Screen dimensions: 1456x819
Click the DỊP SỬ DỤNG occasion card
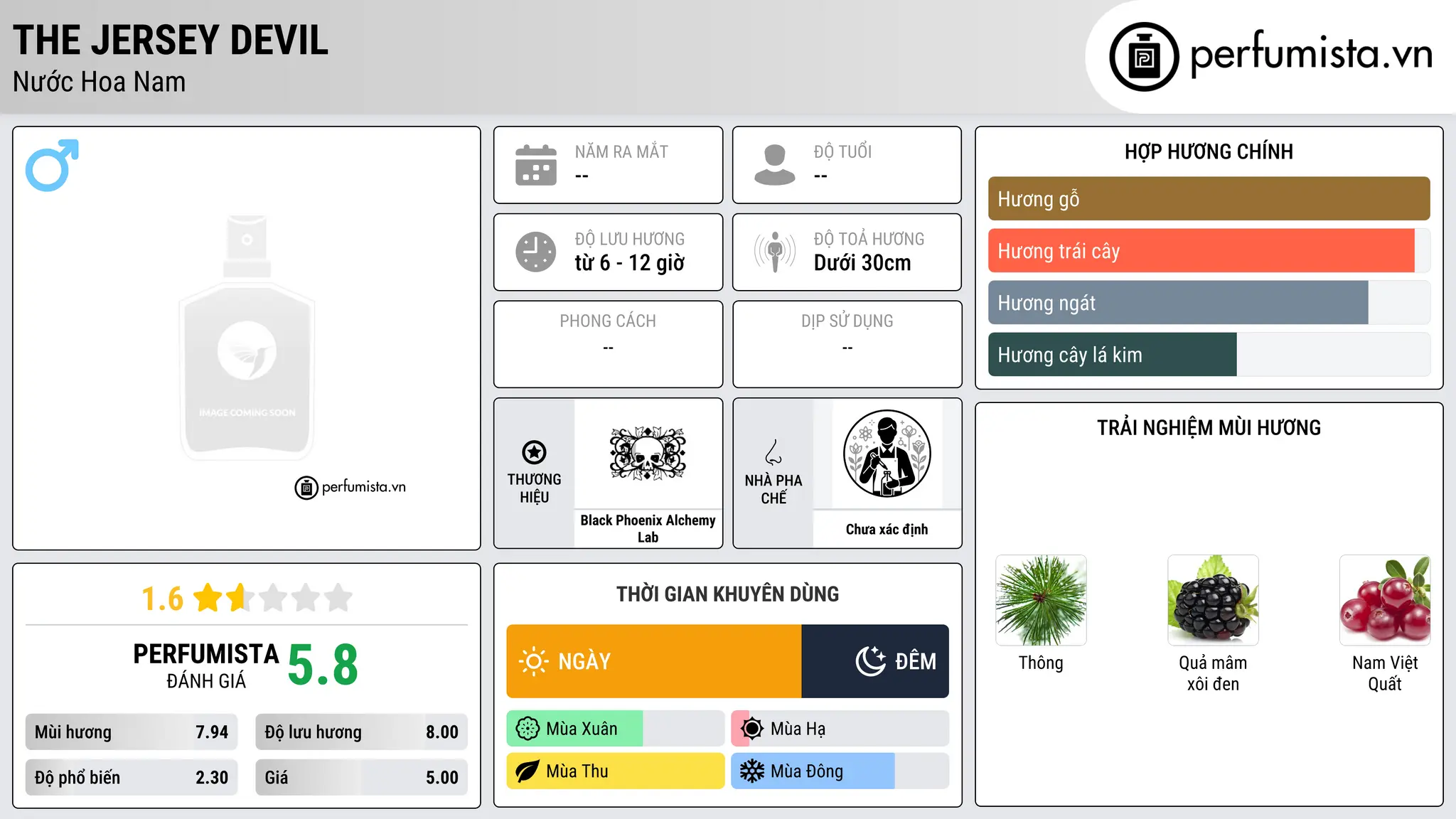847,344
